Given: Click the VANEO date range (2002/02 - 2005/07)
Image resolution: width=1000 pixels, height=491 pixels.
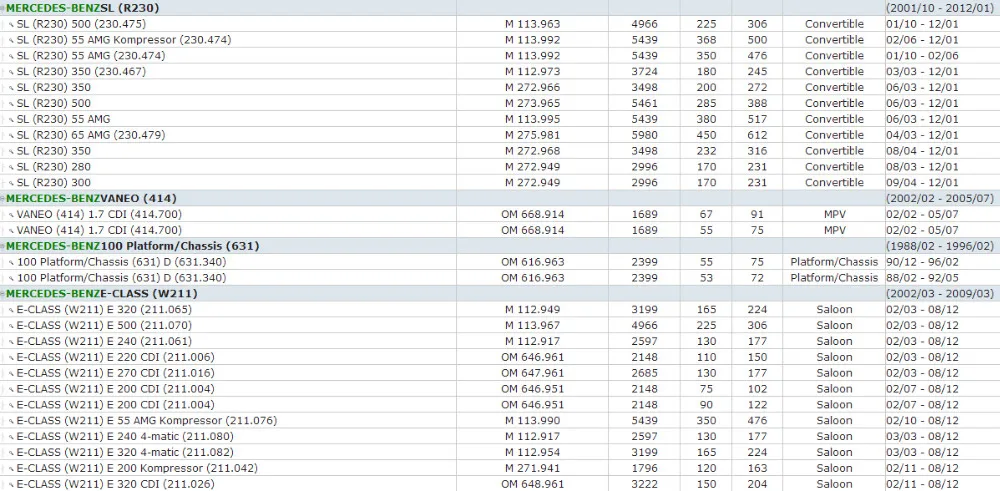Looking at the screenshot, I should (940, 198).
